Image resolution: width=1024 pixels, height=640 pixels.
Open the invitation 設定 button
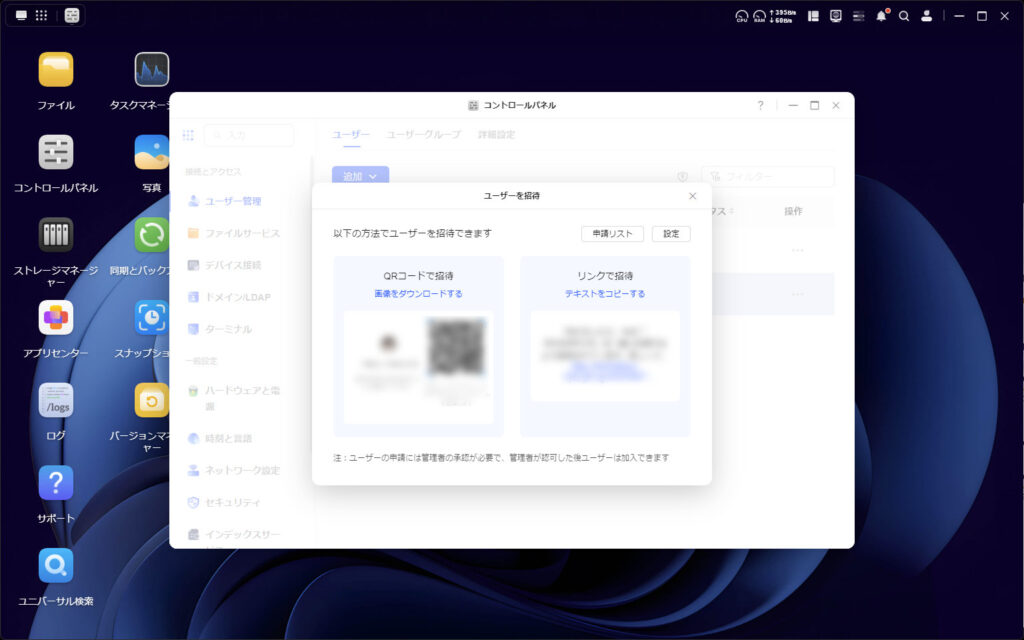click(671, 233)
